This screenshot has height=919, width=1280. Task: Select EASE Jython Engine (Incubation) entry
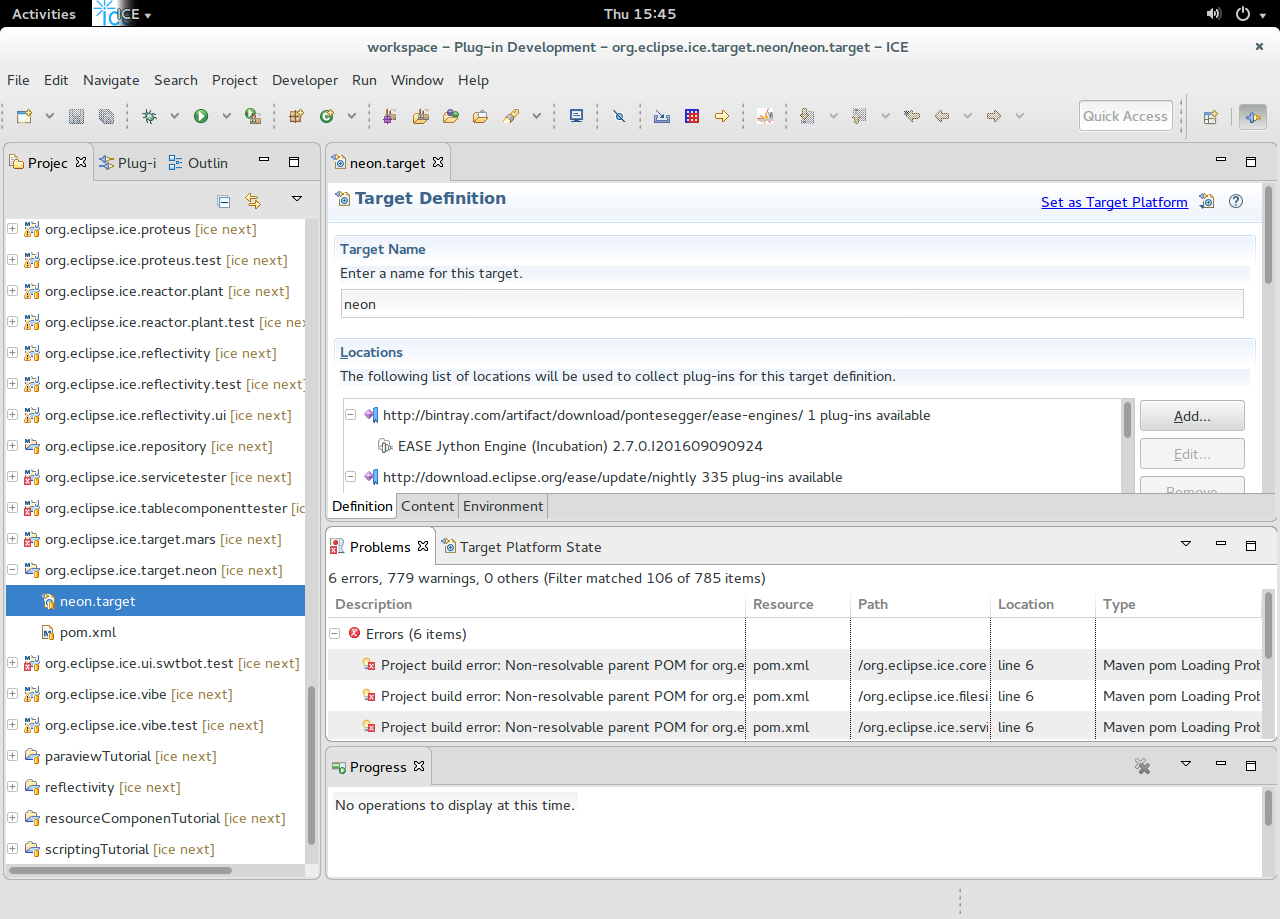pos(580,446)
